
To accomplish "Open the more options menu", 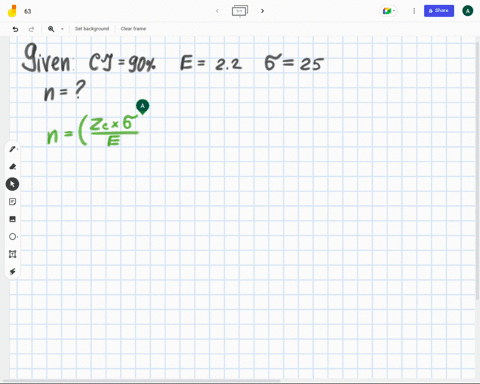I will (414, 11).
